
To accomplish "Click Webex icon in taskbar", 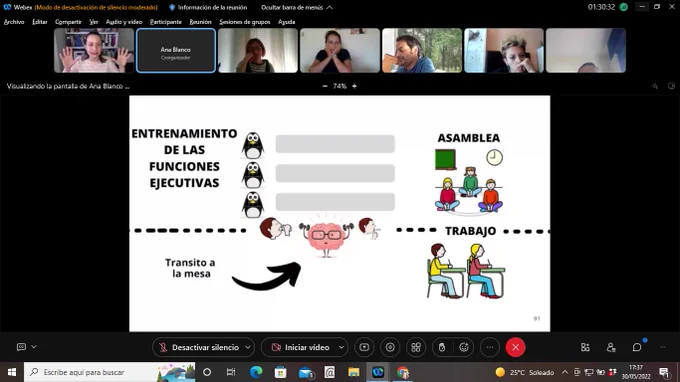I will point(378,372).
